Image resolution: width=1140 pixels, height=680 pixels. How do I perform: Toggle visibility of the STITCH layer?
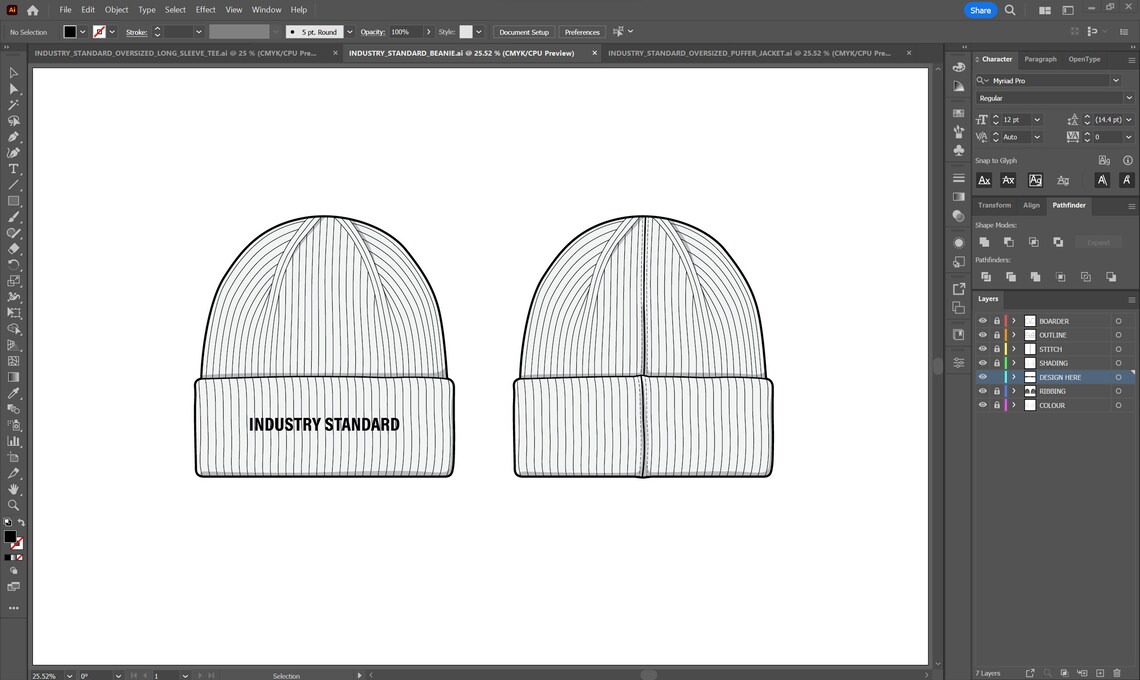point(983,349)
